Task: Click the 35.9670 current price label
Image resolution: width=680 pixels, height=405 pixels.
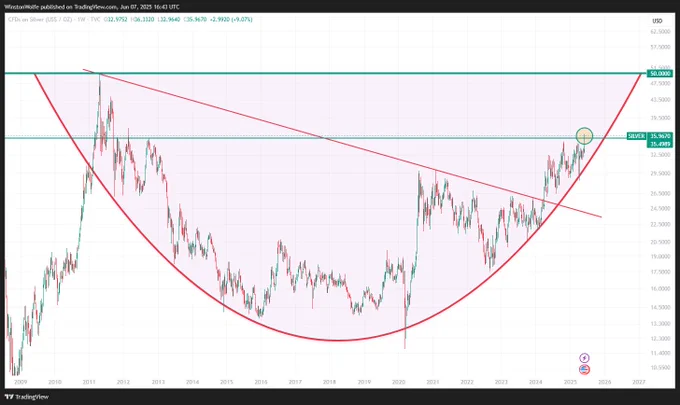Action: pos(660,136)
